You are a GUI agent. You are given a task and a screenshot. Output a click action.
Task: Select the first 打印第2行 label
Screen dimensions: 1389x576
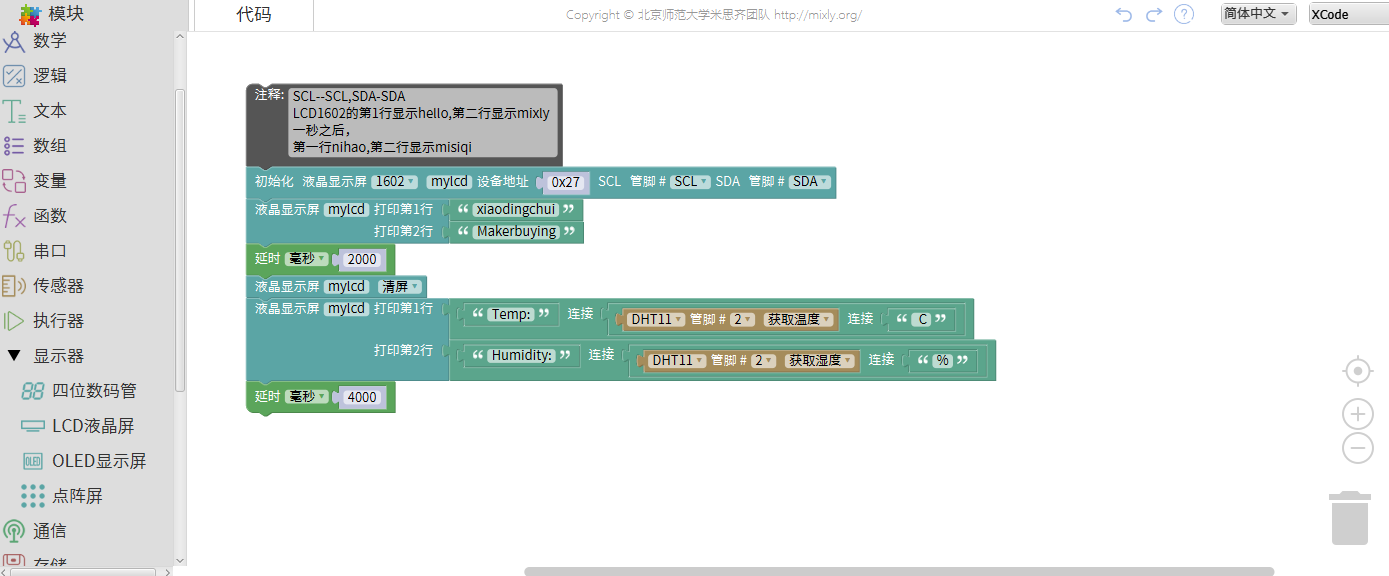click(x=403, y=232)
